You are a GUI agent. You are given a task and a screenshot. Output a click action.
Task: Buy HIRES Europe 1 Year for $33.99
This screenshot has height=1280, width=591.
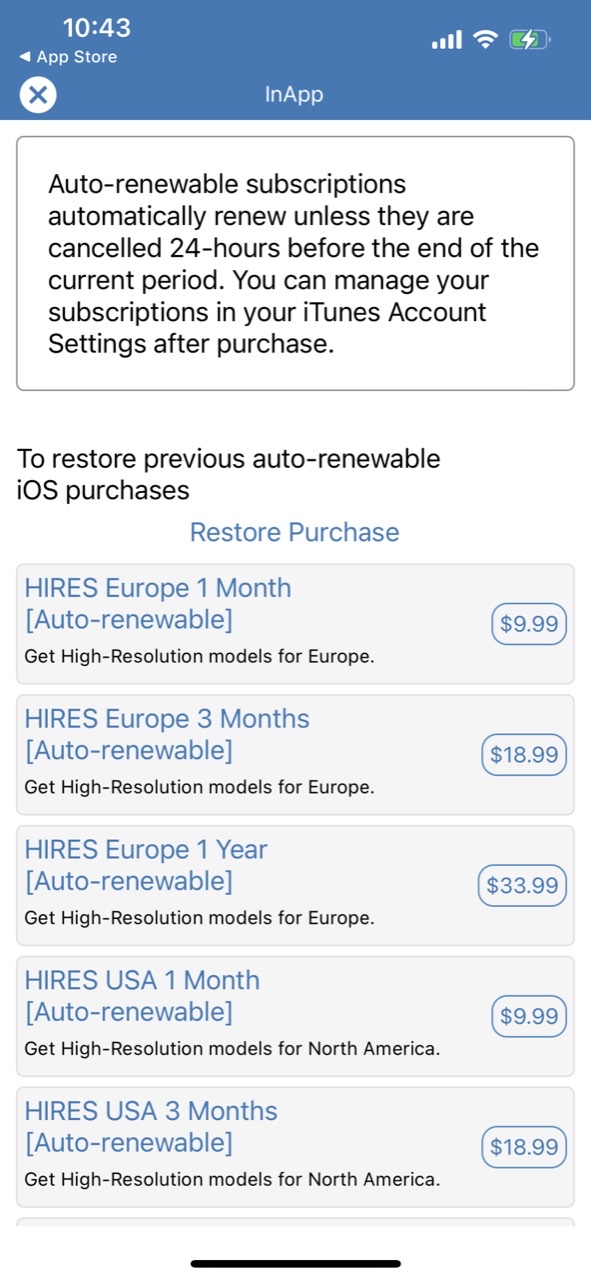click(522, 886)
